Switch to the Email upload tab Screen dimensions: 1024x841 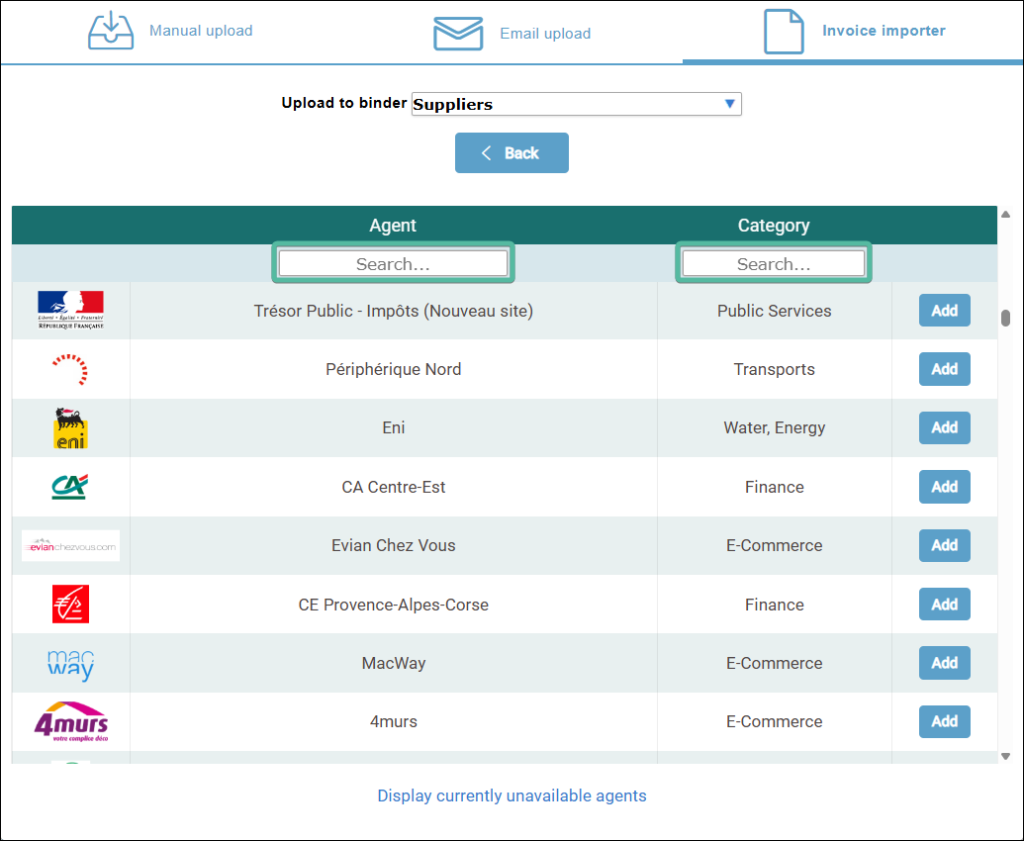click(512, 33)
